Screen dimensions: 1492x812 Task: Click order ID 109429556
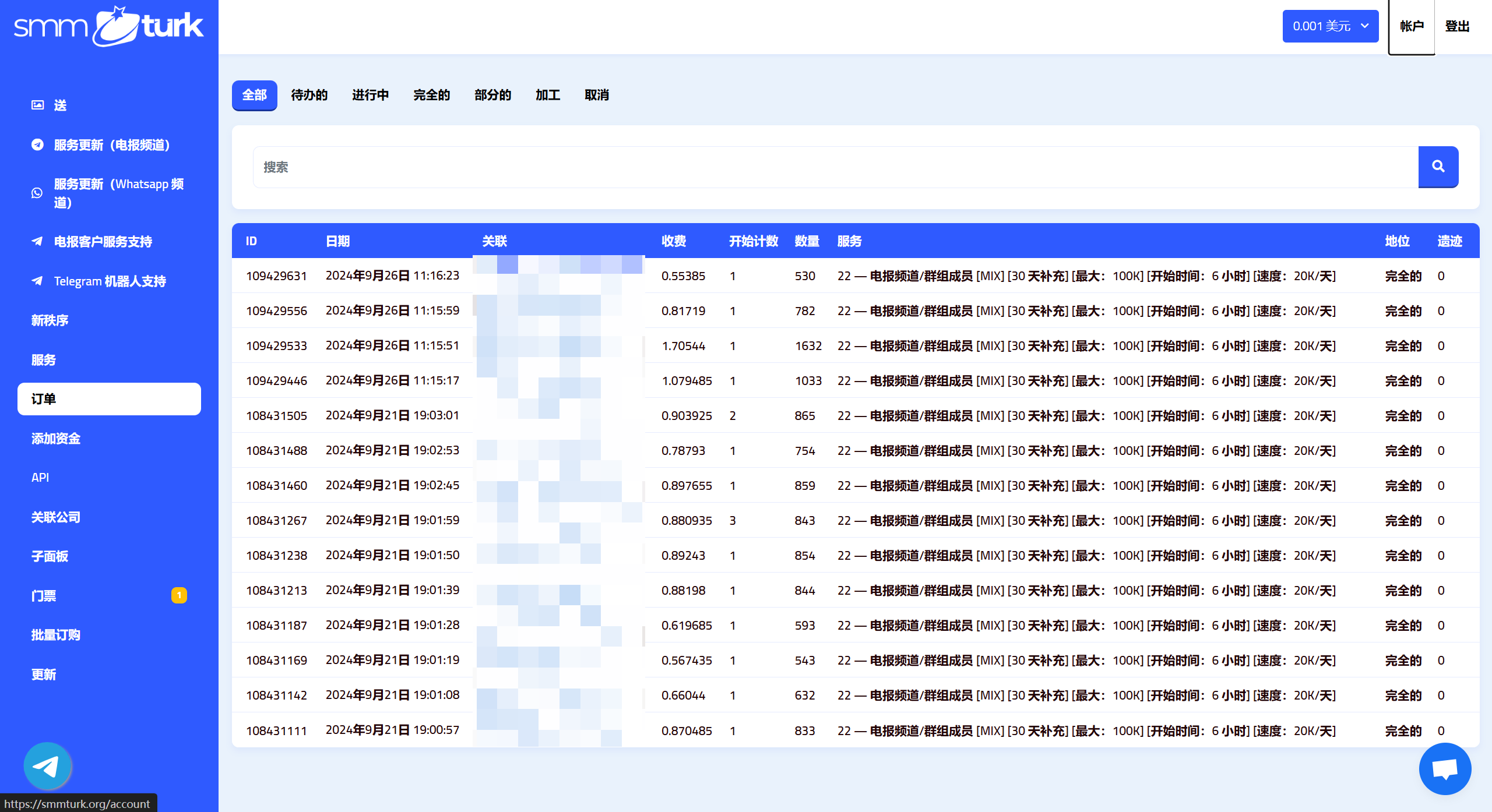(276, 311)
